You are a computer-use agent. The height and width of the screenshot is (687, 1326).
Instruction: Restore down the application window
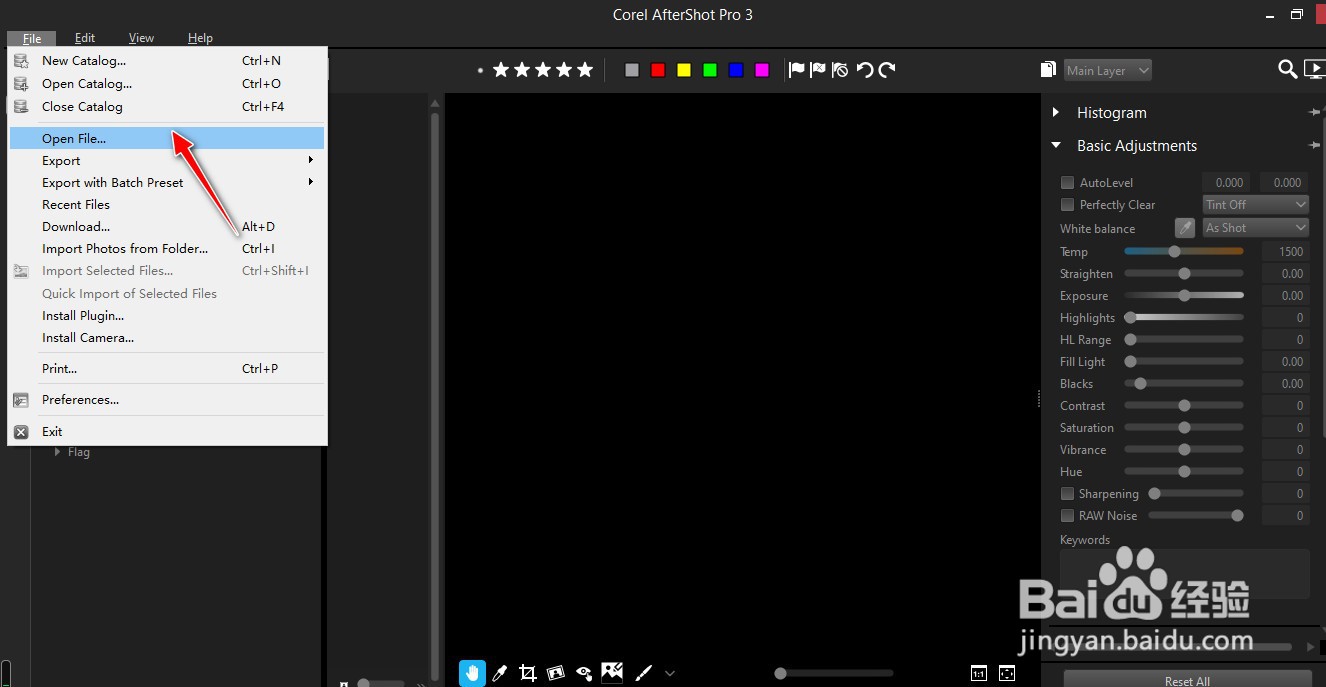[1296, 14]
